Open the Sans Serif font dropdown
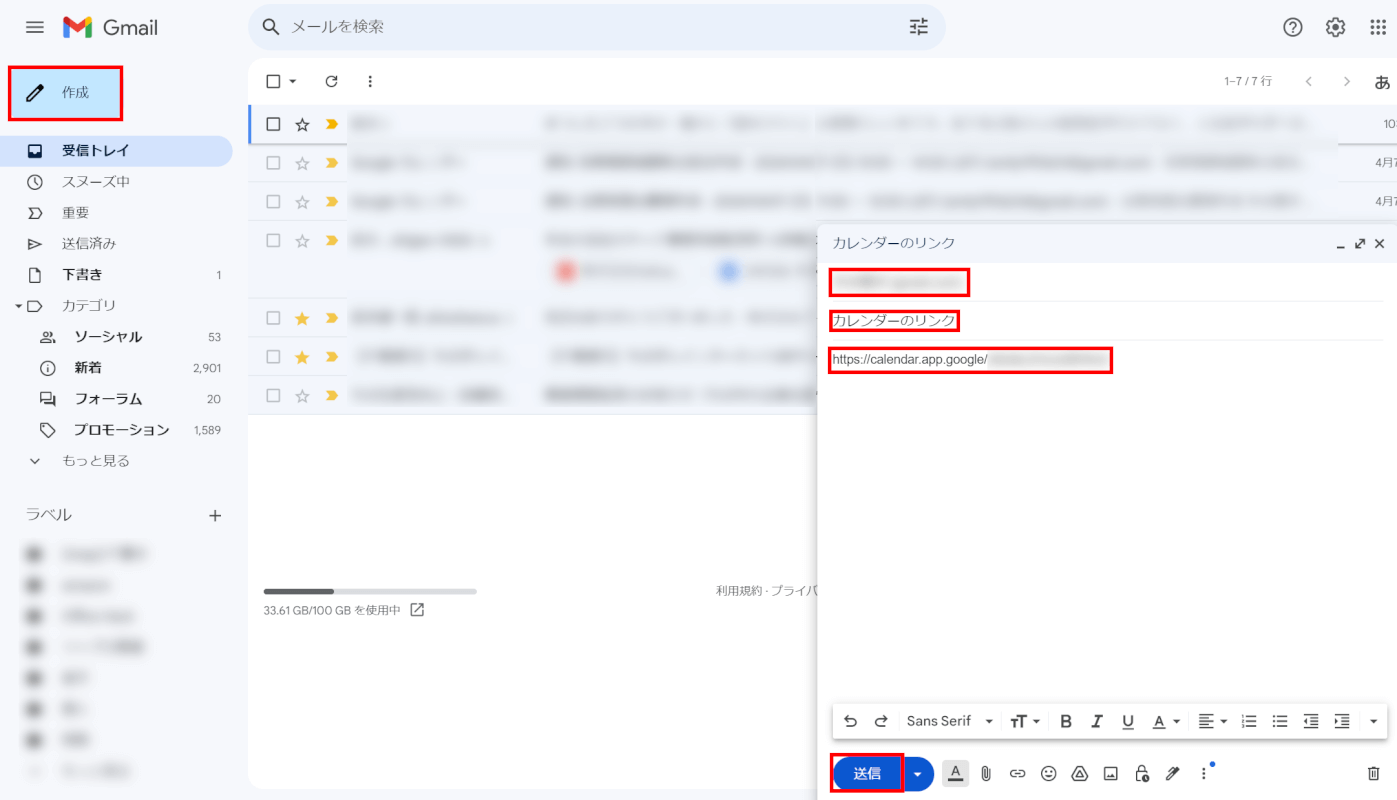This screenshot has width=1397, height=800. point(949,721)
